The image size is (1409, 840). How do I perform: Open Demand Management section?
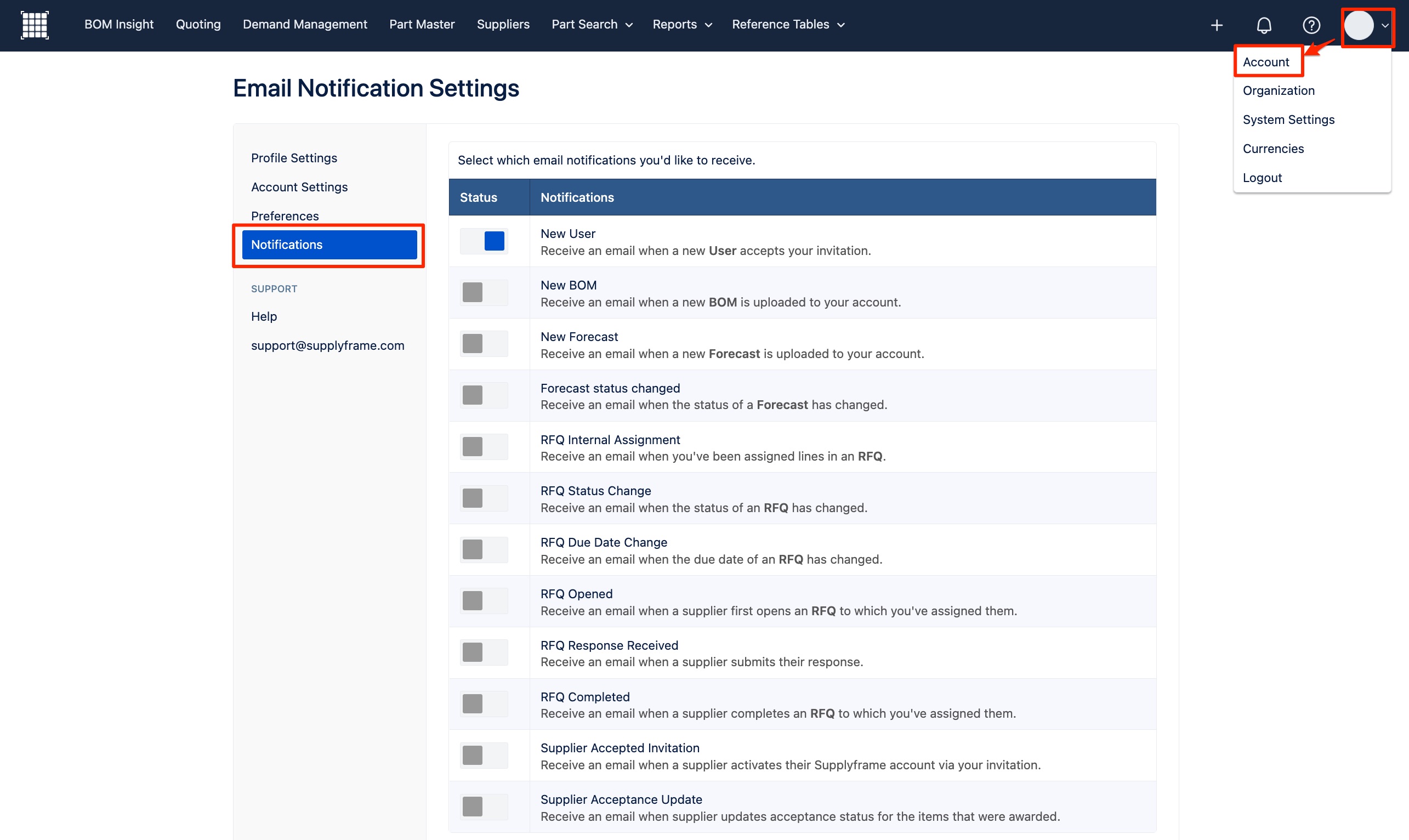pyautogui.click(x=305, y=24)
